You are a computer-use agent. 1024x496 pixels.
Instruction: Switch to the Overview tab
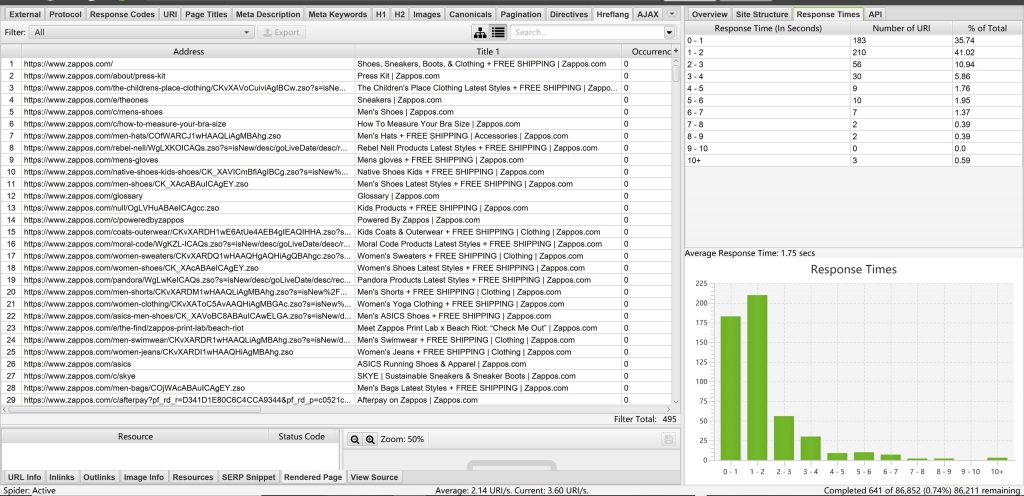[709, 14]
